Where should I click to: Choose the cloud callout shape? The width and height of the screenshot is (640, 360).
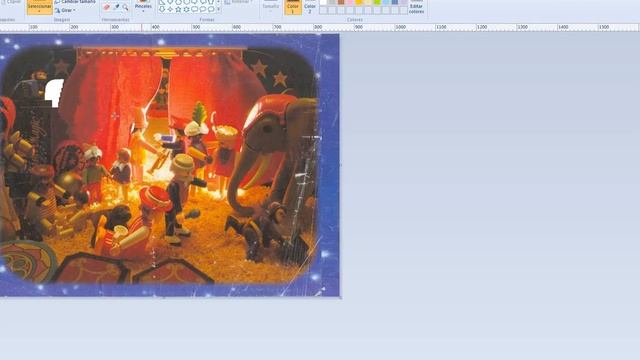pos(211,9)
